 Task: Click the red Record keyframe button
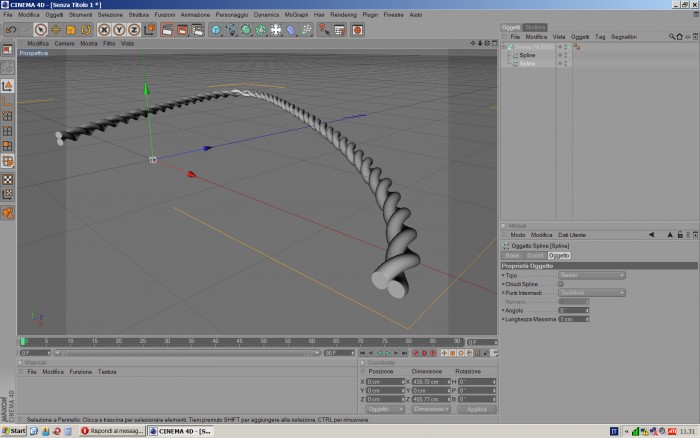click(416, 353)
